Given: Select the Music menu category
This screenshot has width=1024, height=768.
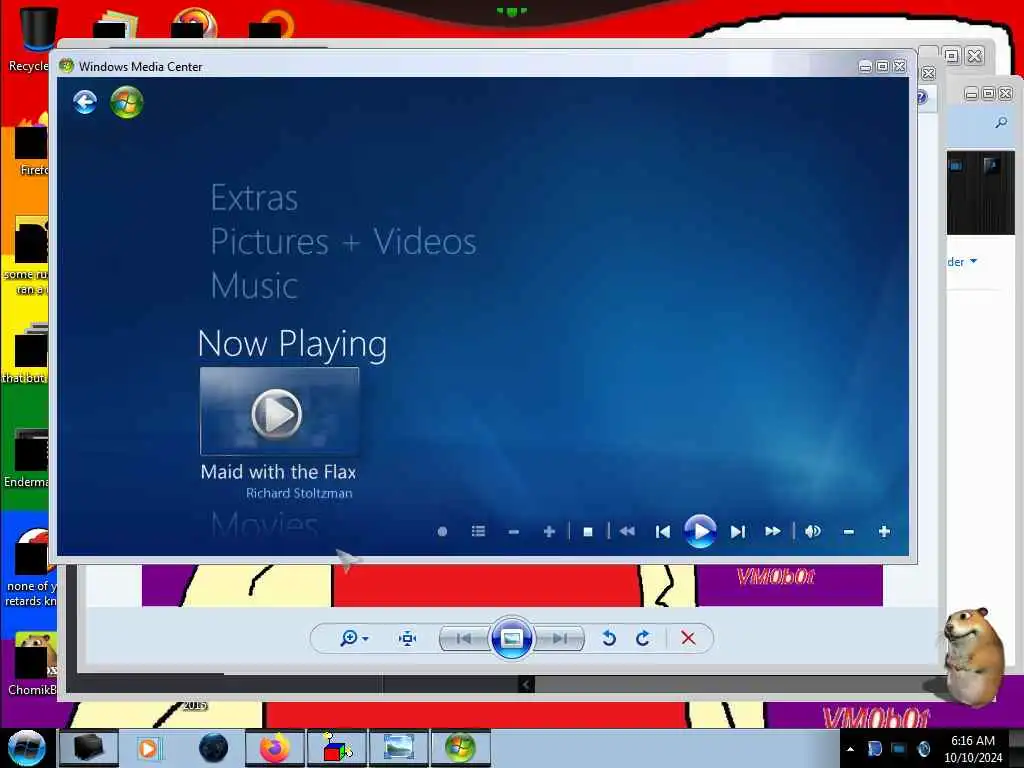Looking at the screenshot, I should point(254,285).
